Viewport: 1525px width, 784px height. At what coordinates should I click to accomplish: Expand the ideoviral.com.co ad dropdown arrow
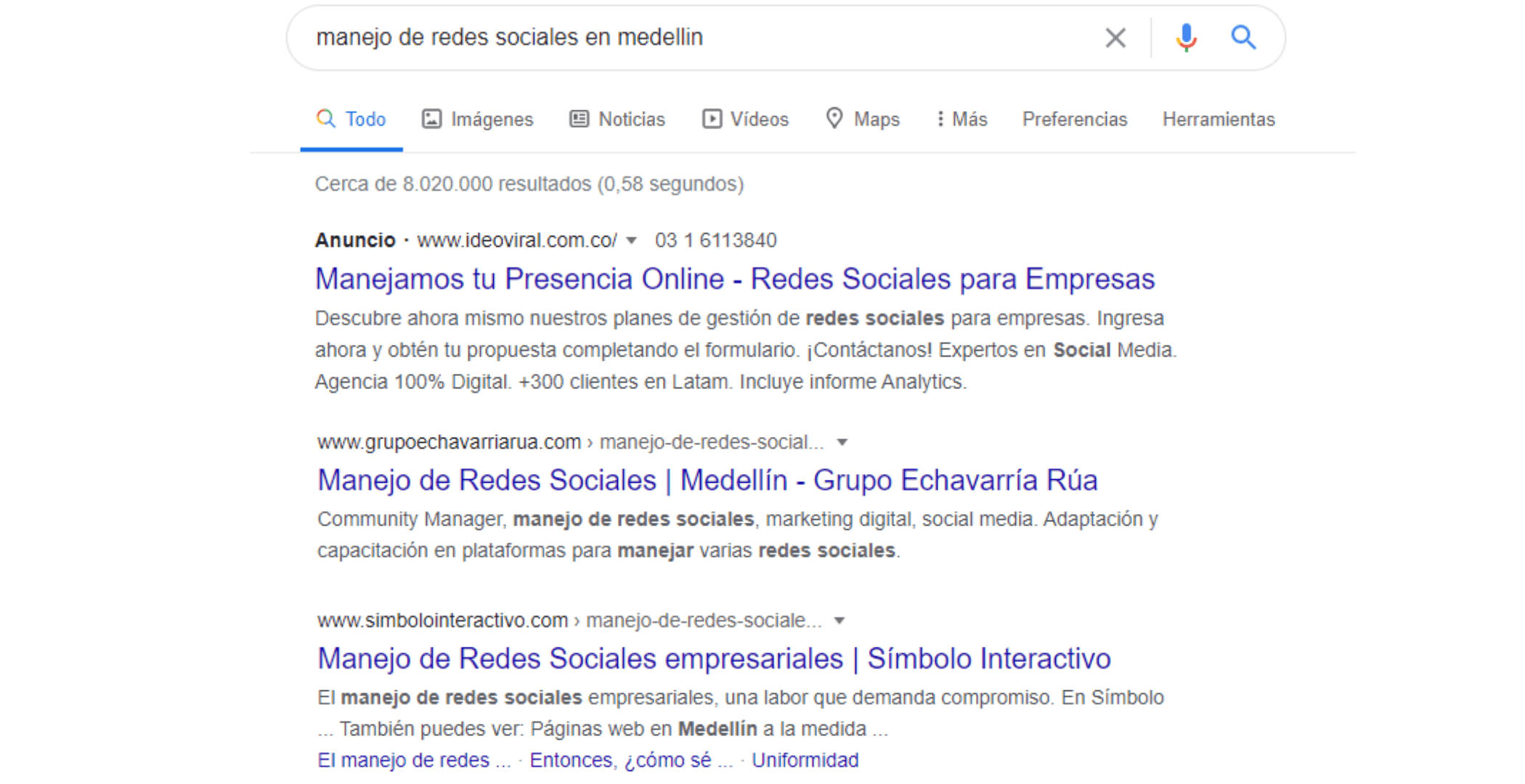[x=632, y=241]
